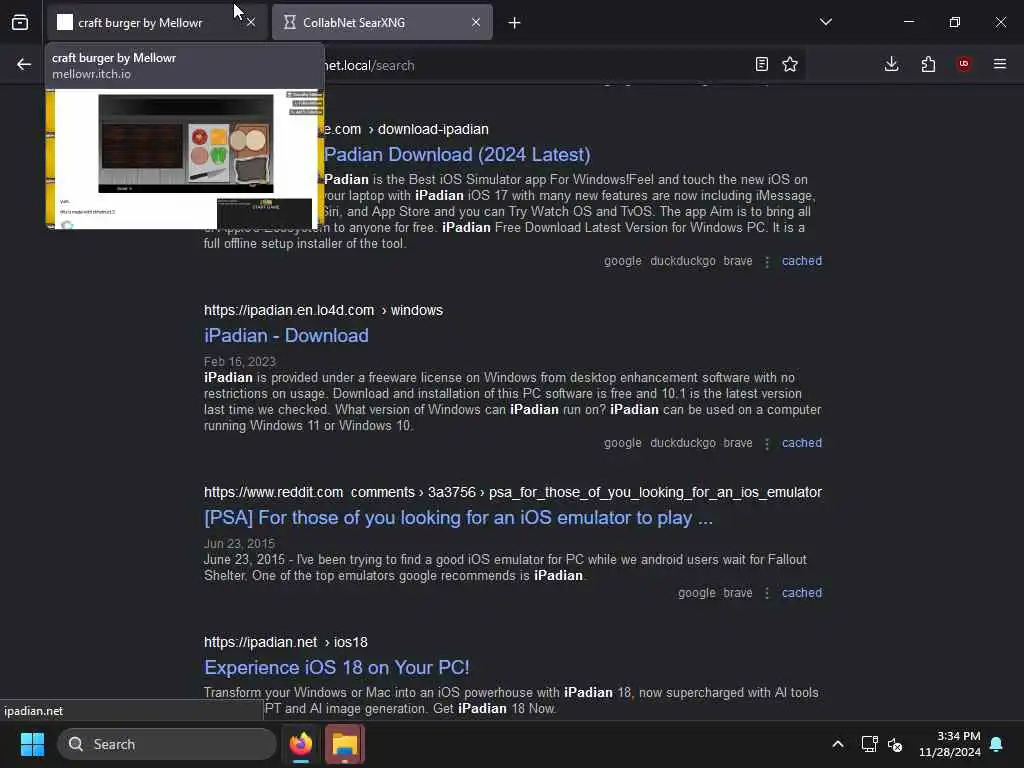The width and height of the screenshot is (1024, 768).
Task: Open network display icon in system tray
Action: click(869, 744)
